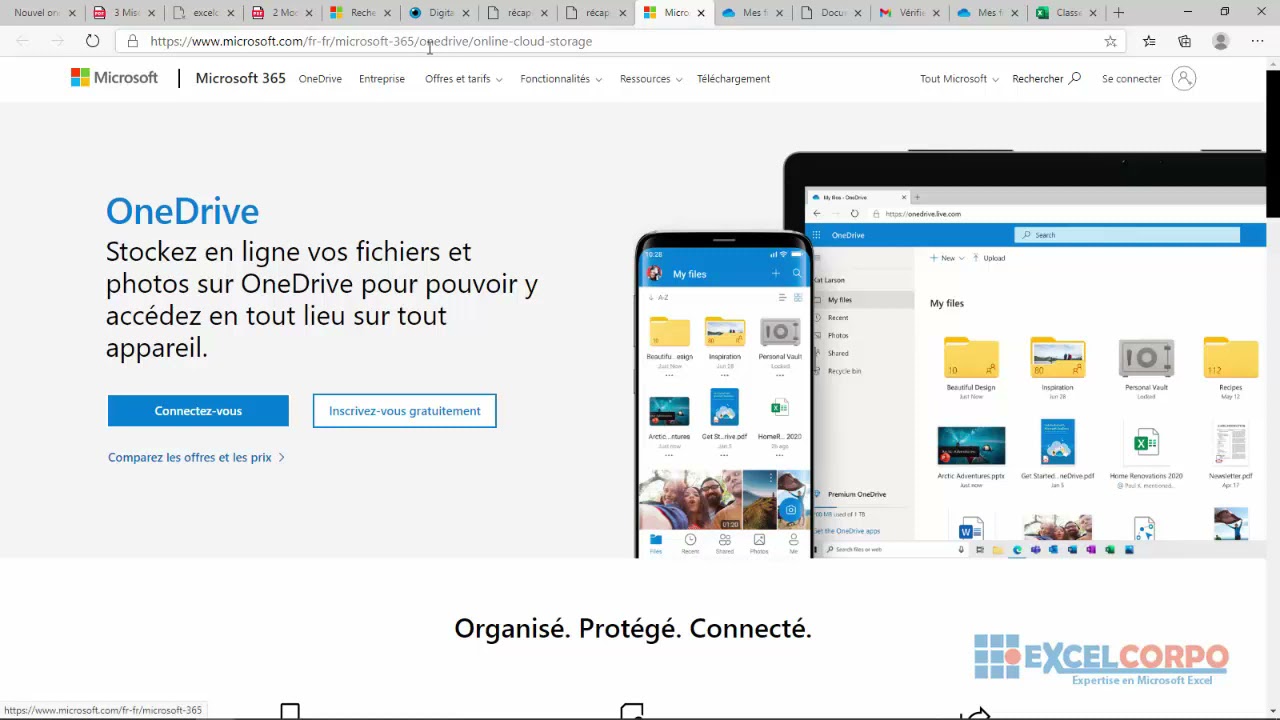The image size is (1280, 720).
Task: Close the active Microsoft tab
Action: coord(700,13)
